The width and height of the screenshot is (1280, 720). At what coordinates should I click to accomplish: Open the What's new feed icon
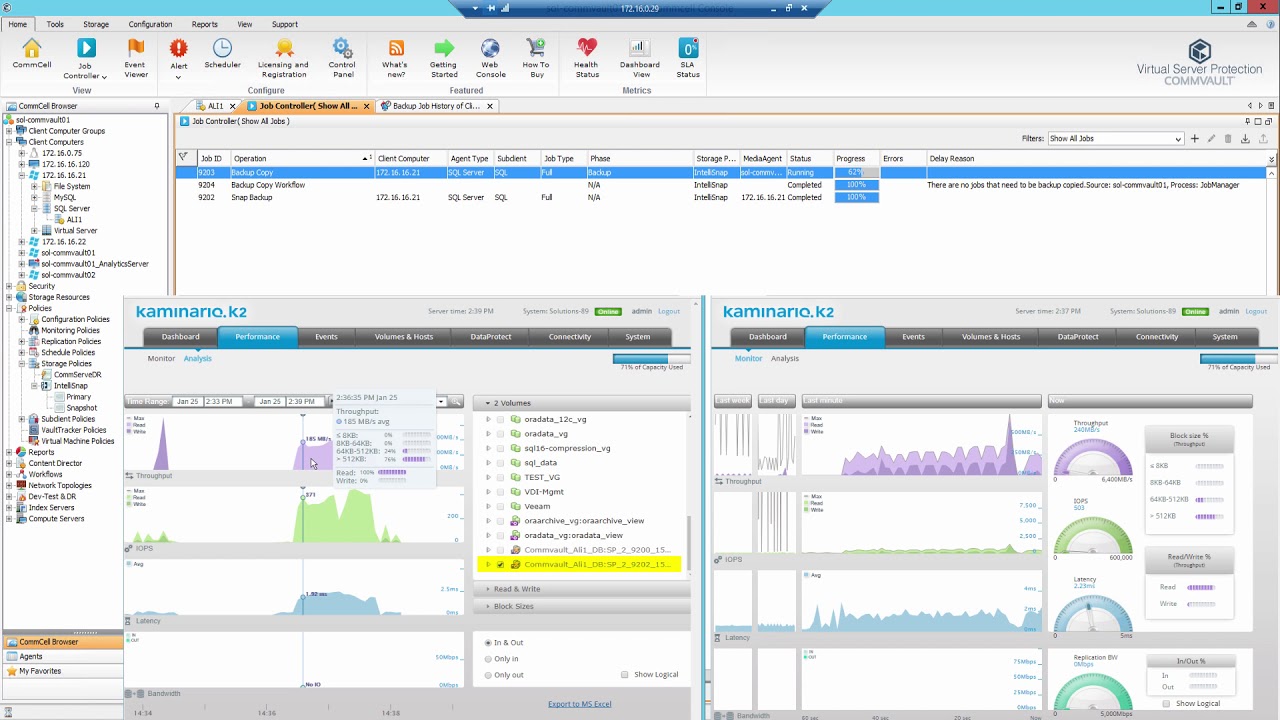click(x=396, y=59)
